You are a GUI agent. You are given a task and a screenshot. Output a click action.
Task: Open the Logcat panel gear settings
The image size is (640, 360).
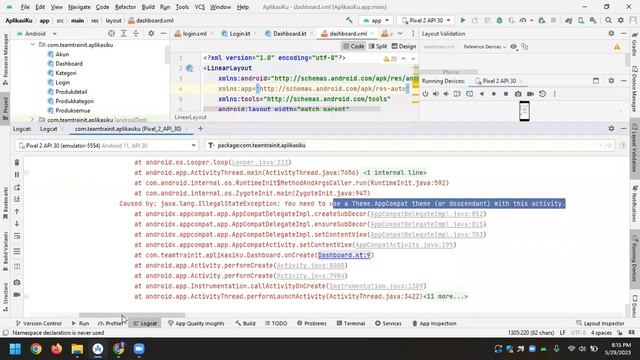pos(611,129)
